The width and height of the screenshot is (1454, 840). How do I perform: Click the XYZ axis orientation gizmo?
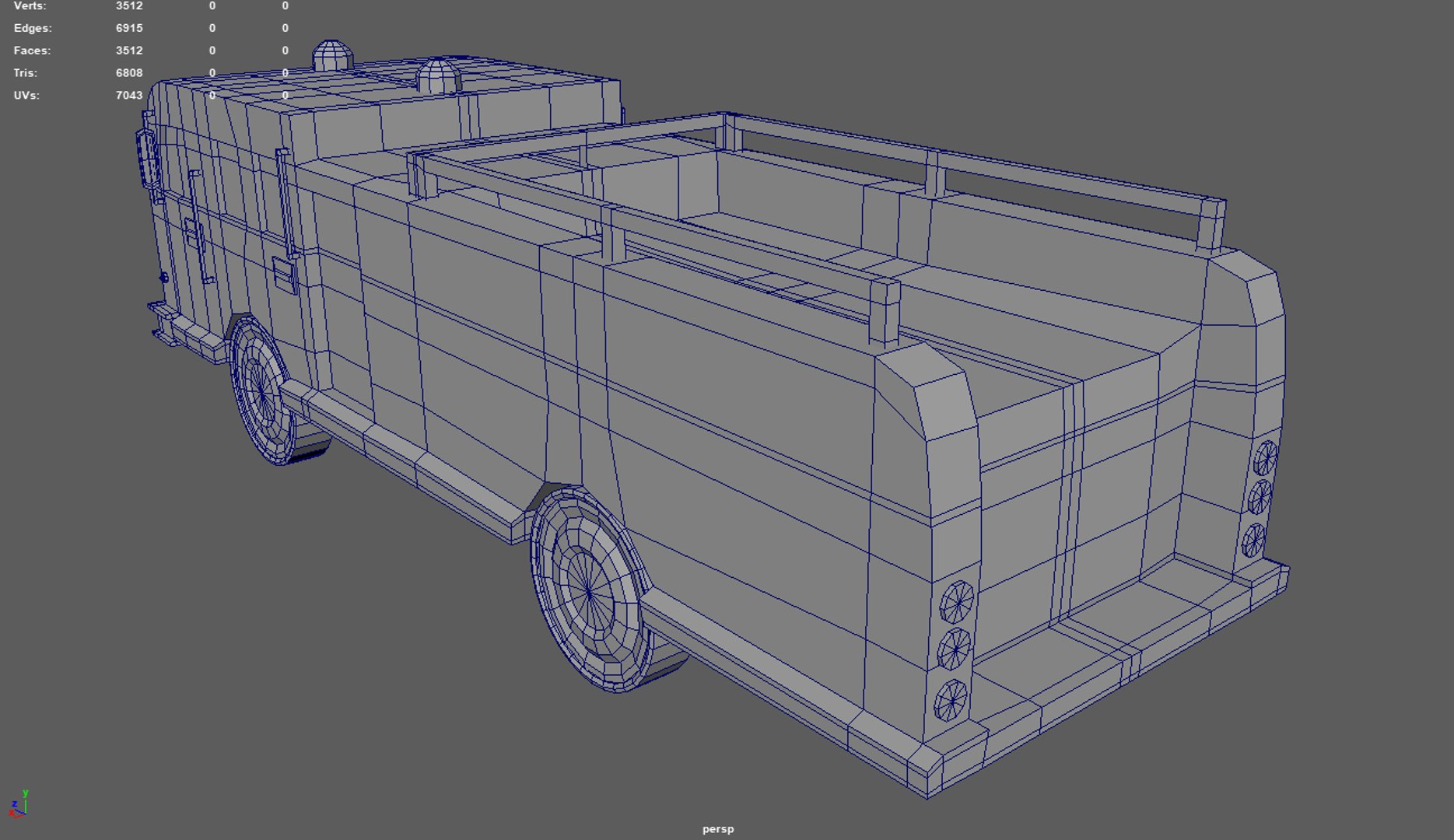[x=19, y=805]
